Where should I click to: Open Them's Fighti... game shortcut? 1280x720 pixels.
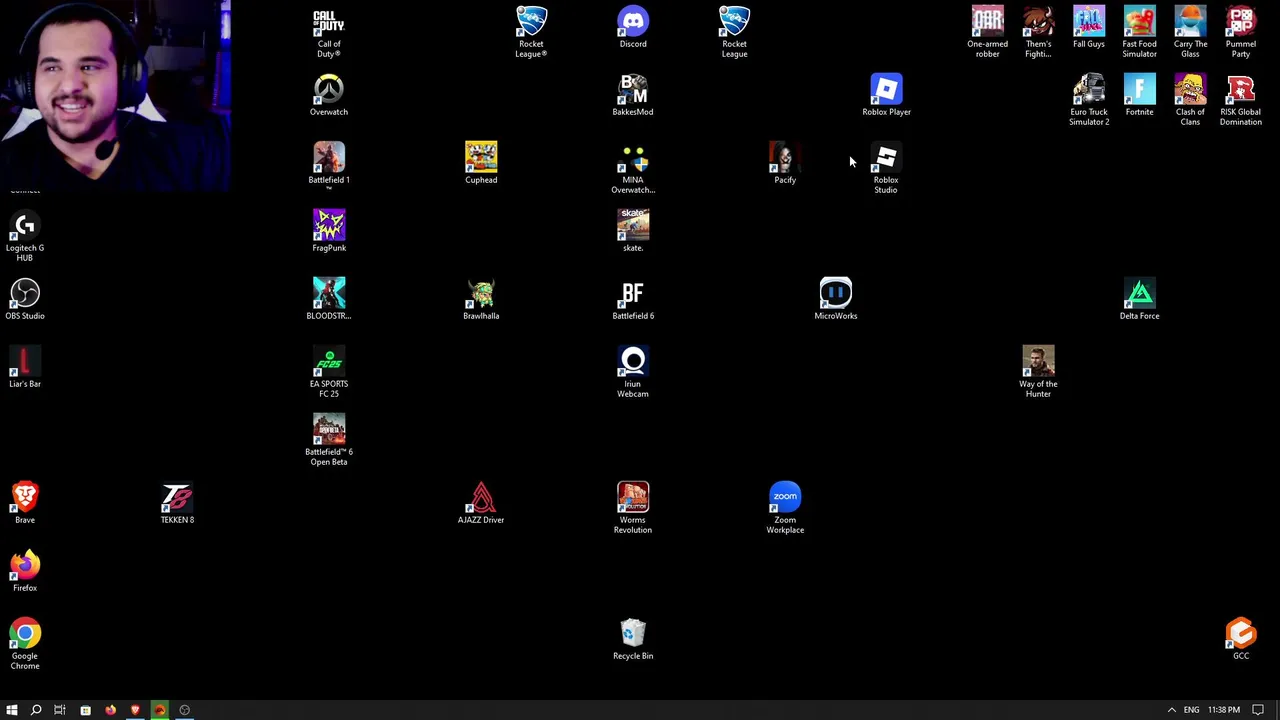tap(1038, 32)
